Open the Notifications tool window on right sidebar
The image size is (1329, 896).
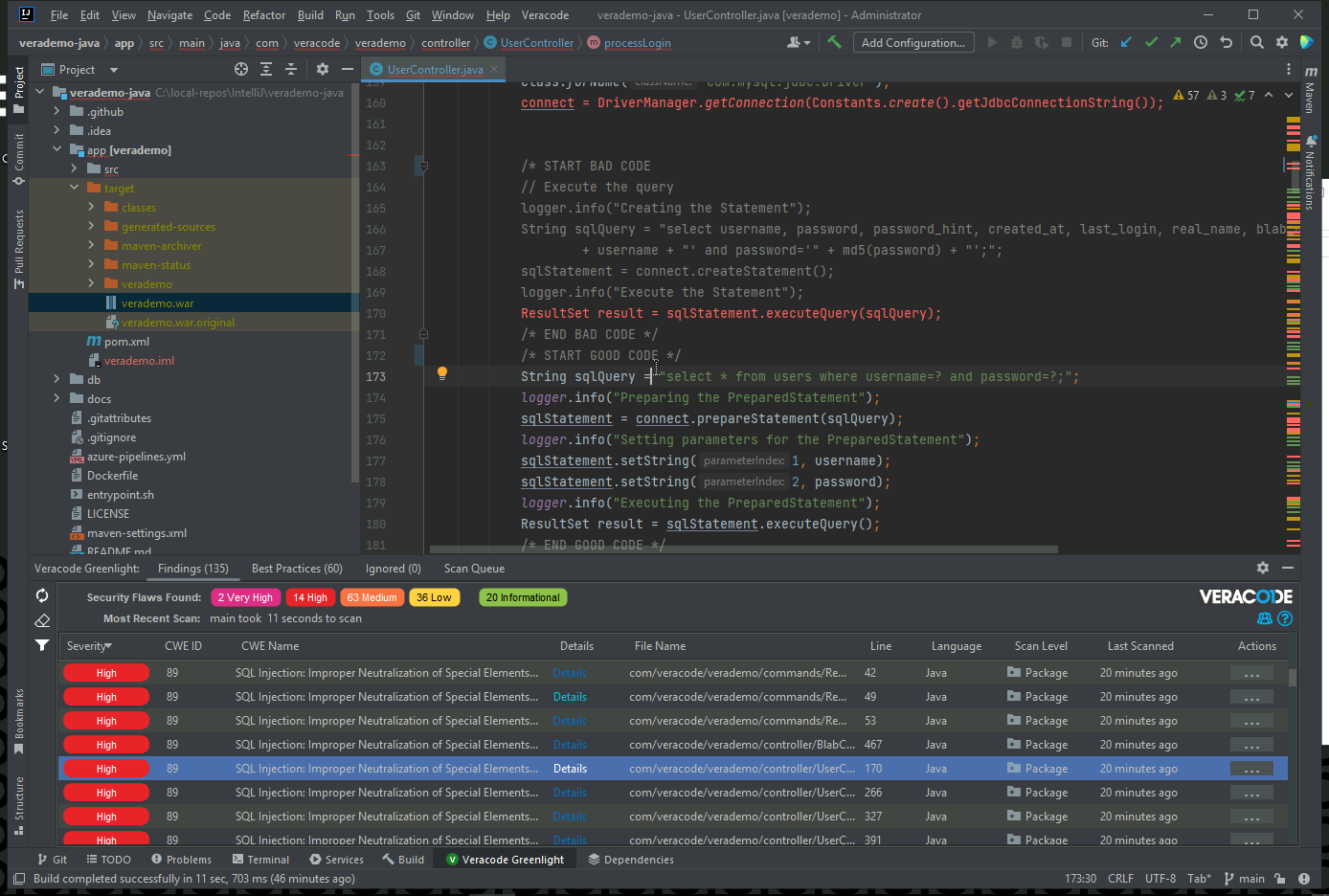(1311, 172)
